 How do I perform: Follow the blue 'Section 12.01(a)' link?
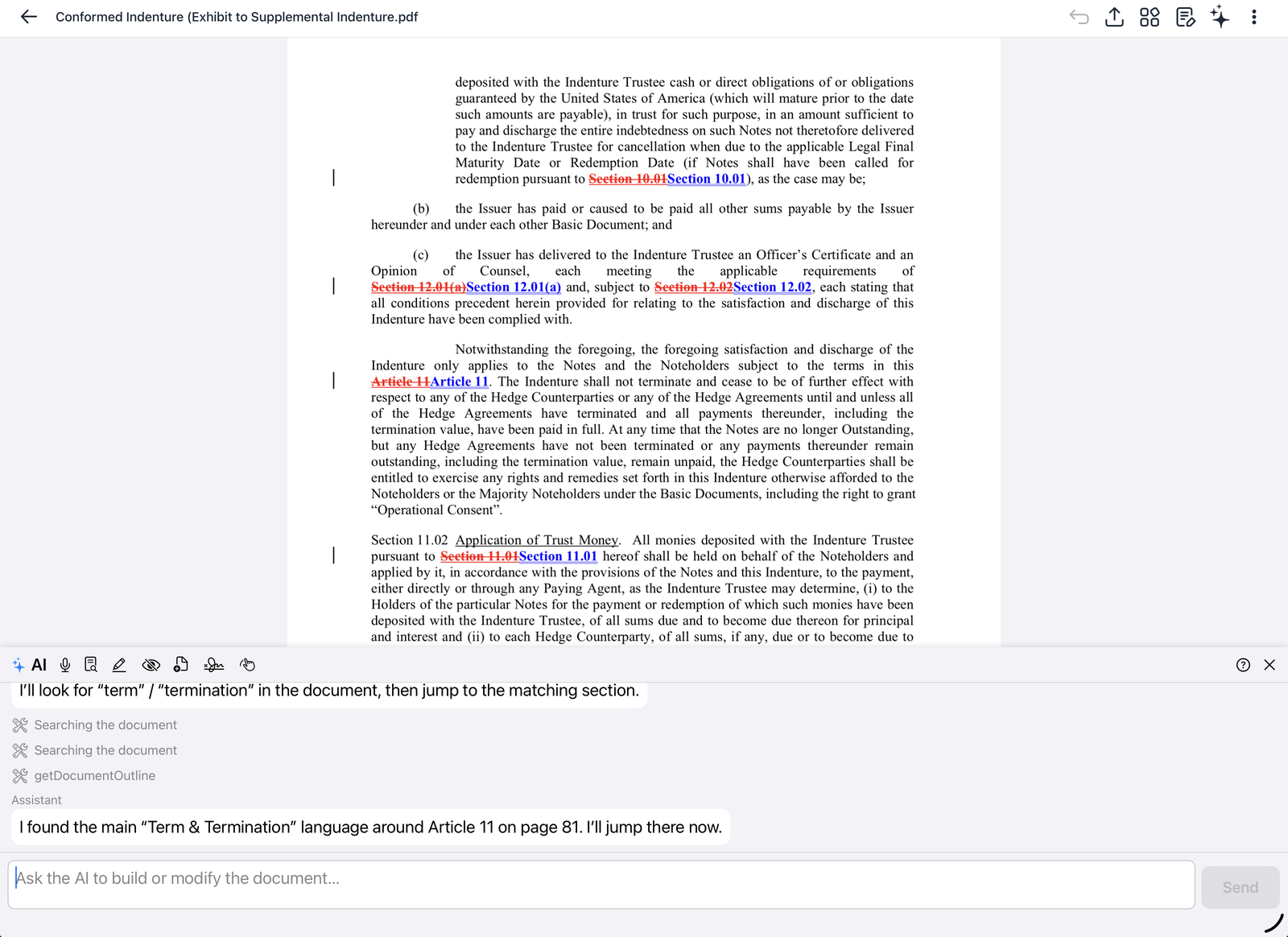pyautogui.click(x=514, y=287)
